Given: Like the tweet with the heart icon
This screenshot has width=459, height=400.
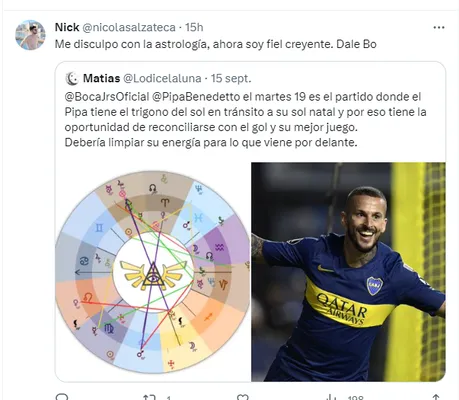Looking at the screenshot, I should pos(242,397).
